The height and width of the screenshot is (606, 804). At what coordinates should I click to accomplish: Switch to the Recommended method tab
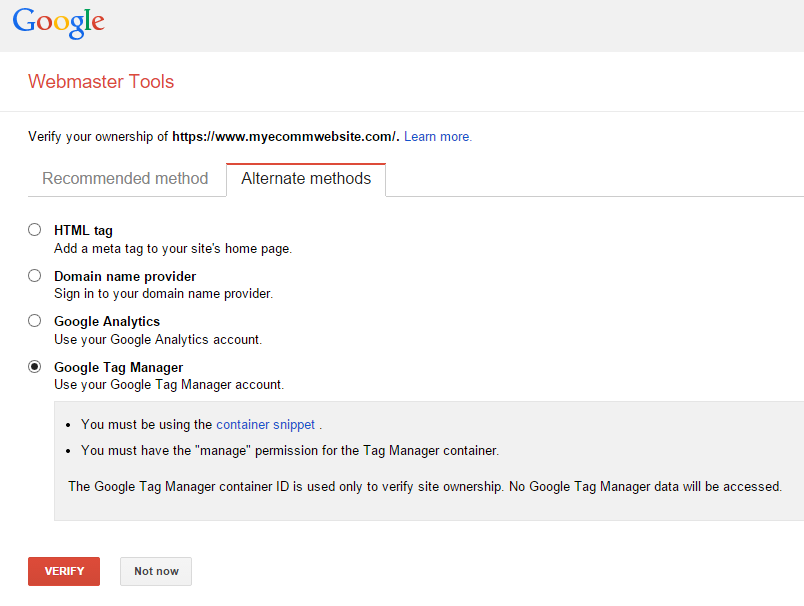click(x=125, y=179)
